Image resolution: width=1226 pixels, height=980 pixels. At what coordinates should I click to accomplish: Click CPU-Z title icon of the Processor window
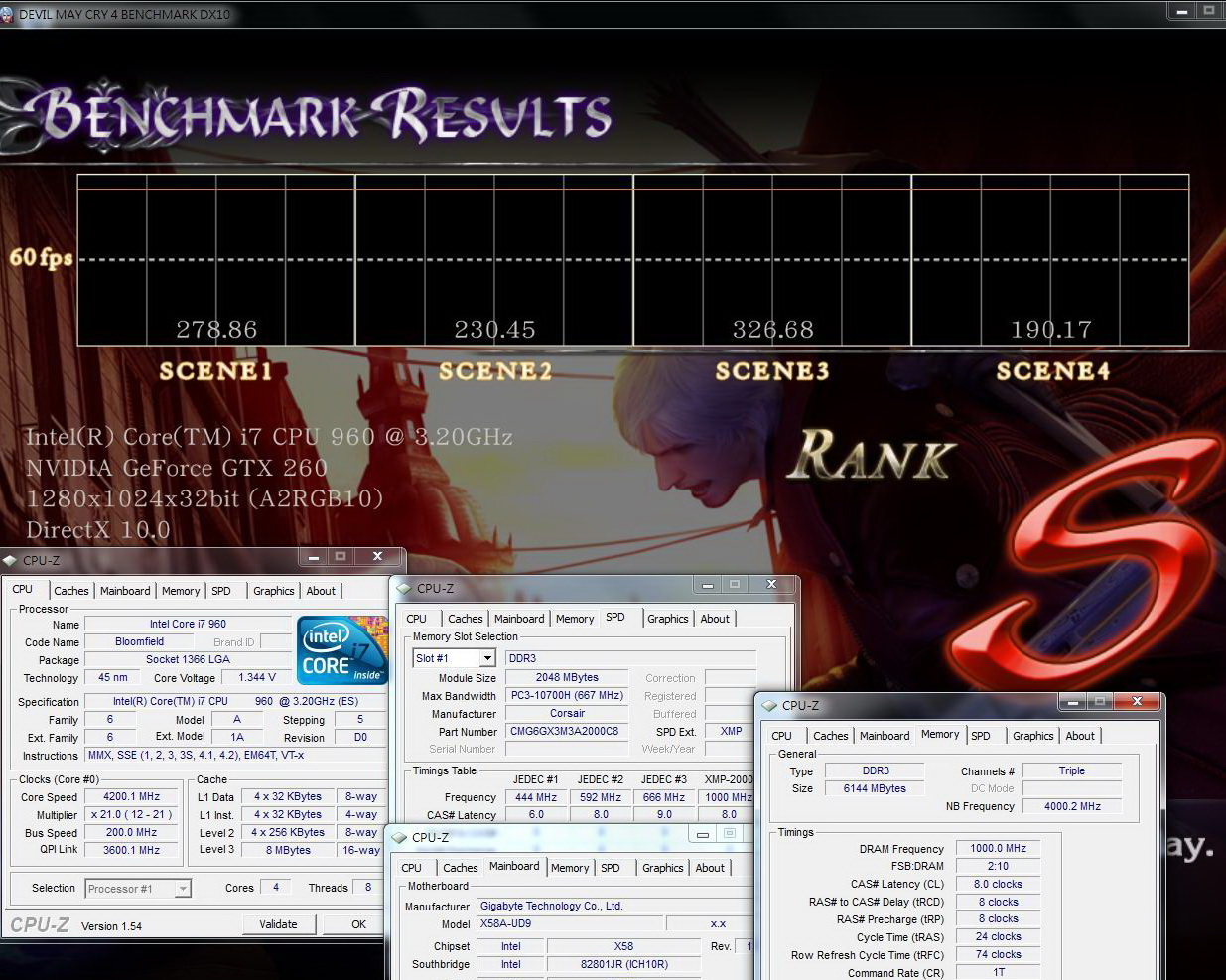click(10, 561)
